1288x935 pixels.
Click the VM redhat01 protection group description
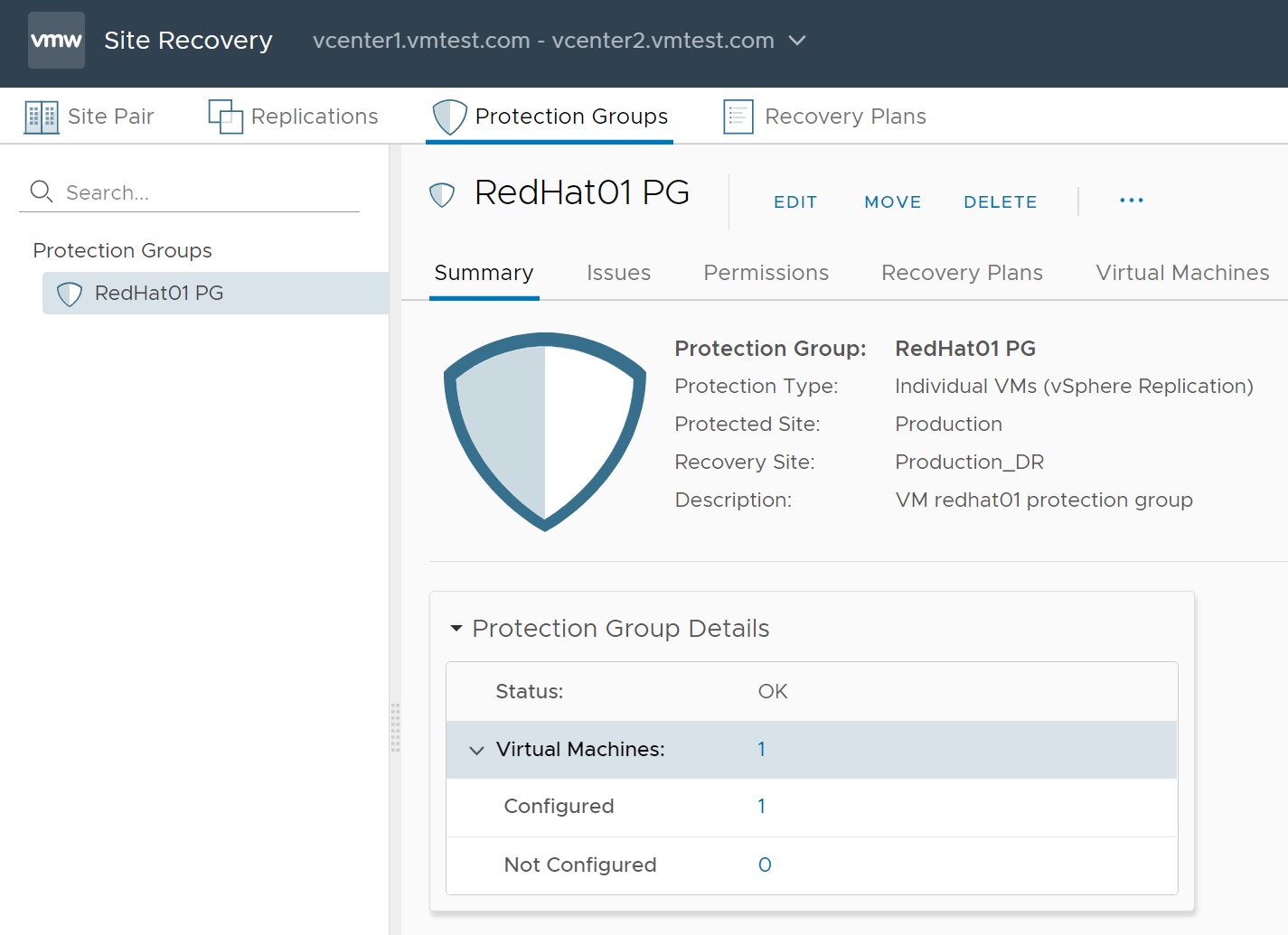[x=1044, y=500]
